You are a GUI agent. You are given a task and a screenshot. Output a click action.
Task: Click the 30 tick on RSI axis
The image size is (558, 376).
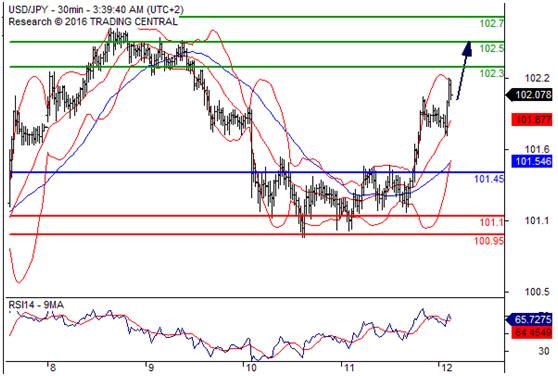pos(544,351)
